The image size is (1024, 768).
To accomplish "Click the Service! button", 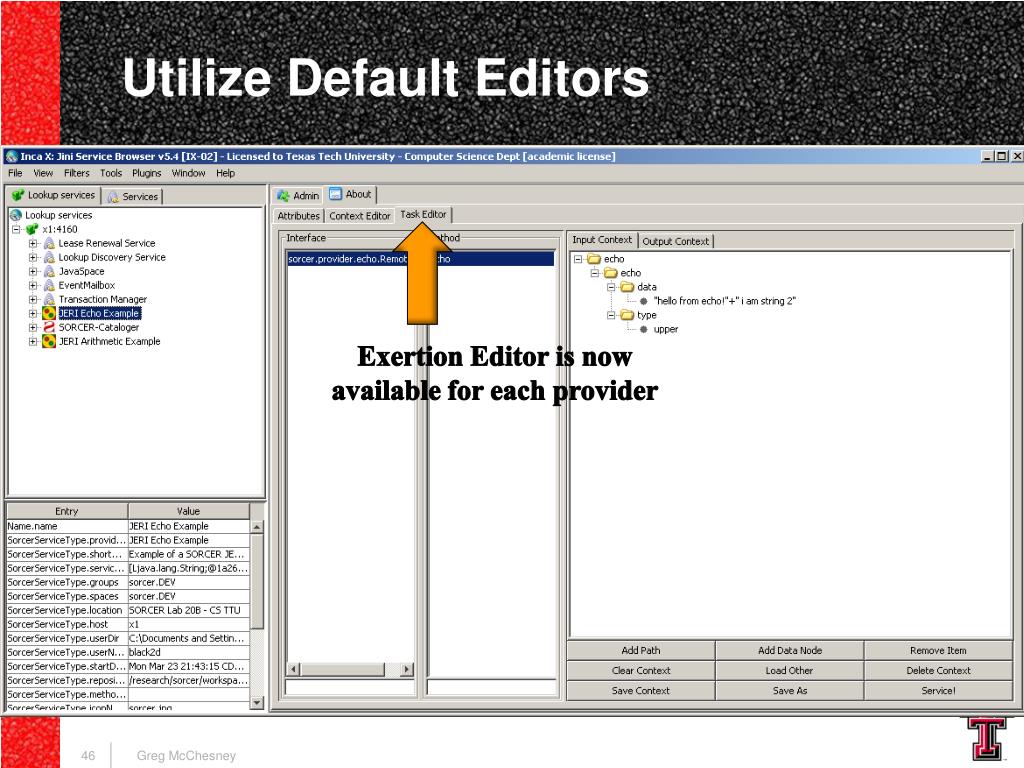I will click(938, 690).
